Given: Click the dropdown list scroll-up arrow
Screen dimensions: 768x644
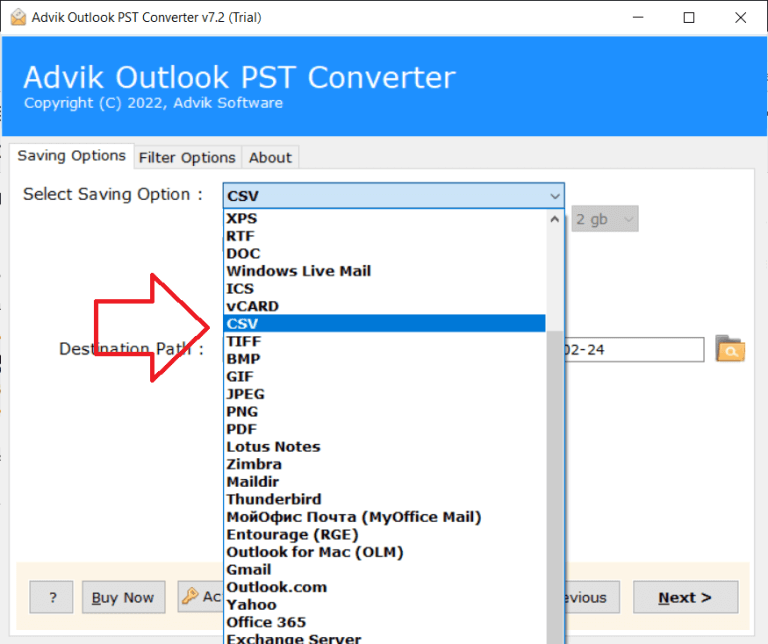Looking at the screenshot, I should 554,219.
